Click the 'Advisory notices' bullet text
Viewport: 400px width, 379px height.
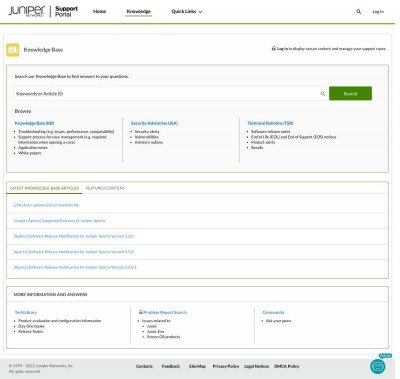point(149,142)
